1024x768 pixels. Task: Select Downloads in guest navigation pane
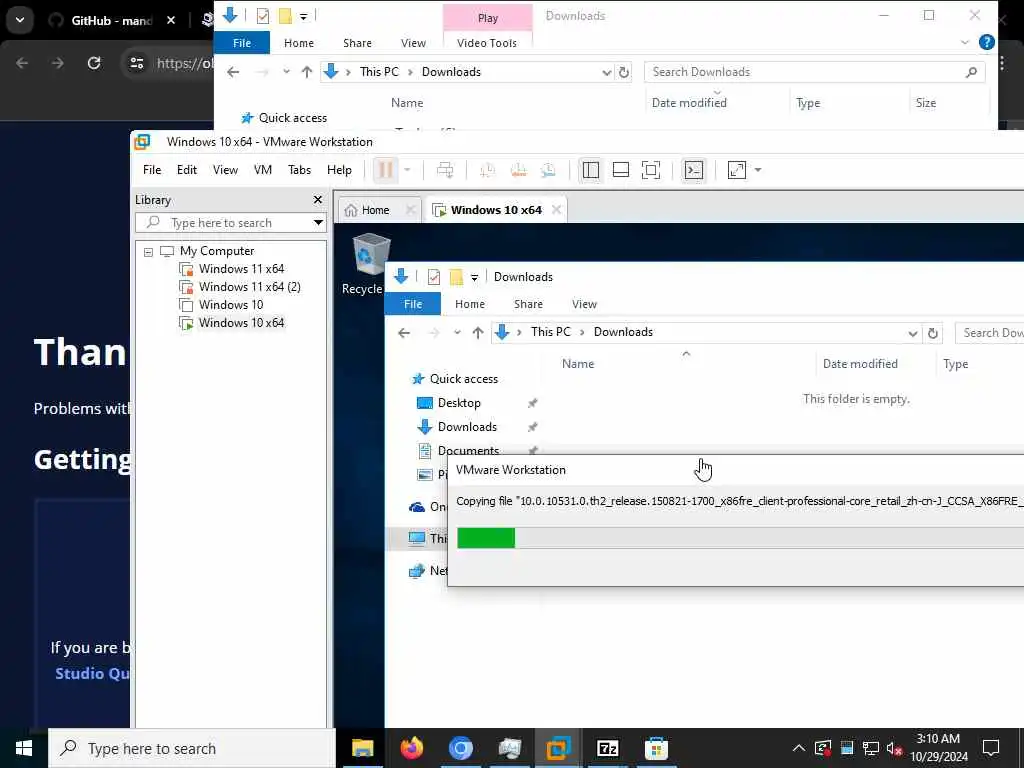coord(467,427)
